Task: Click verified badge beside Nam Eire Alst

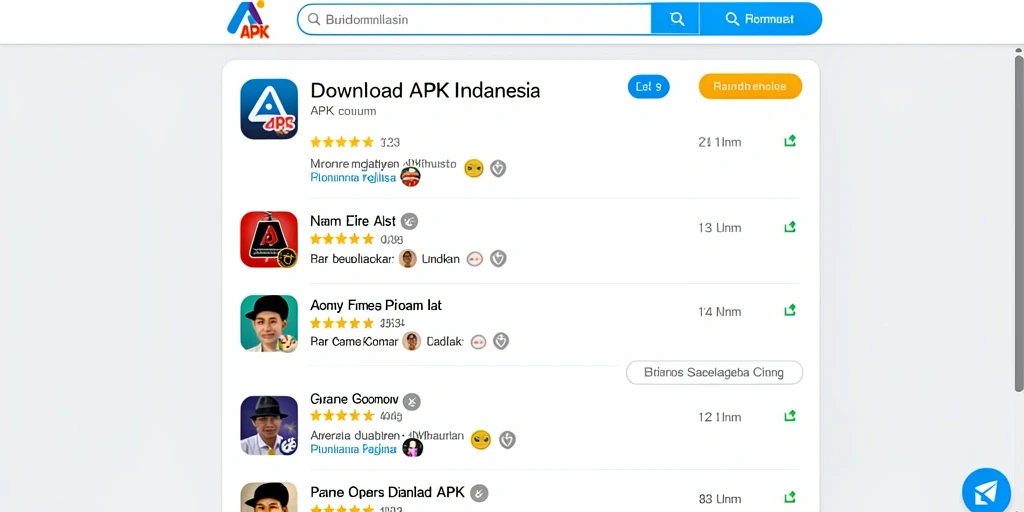Action: click(x=409, y=221)
